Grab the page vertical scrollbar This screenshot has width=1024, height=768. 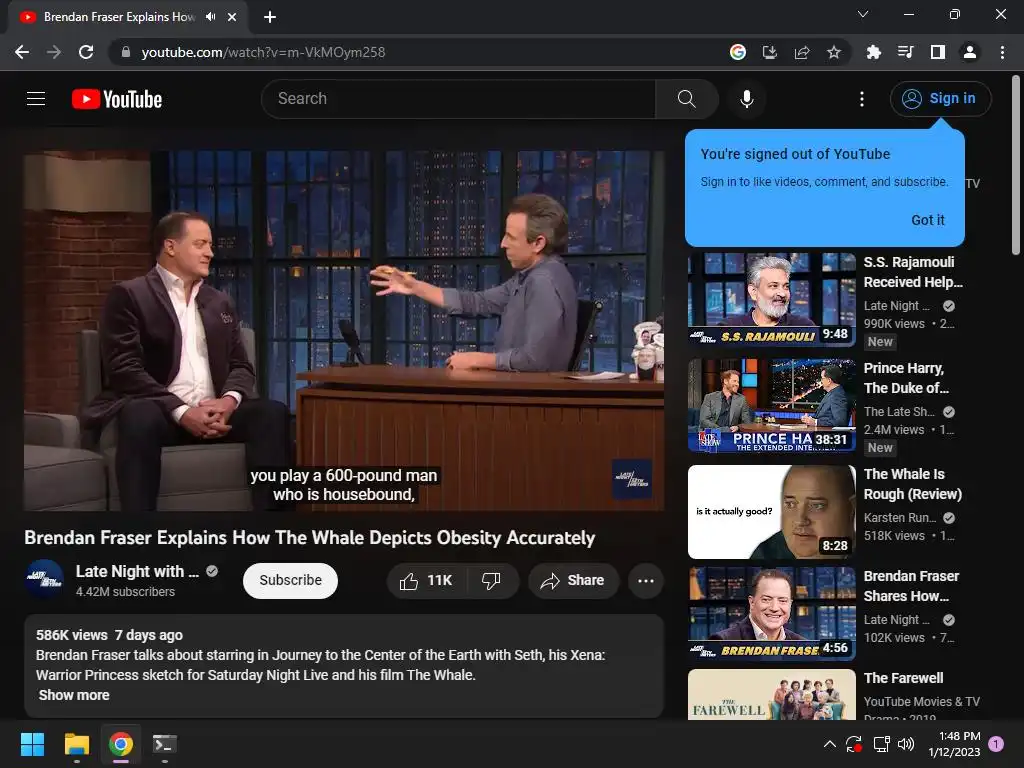pyautogui.click(x=1016, y=165)
